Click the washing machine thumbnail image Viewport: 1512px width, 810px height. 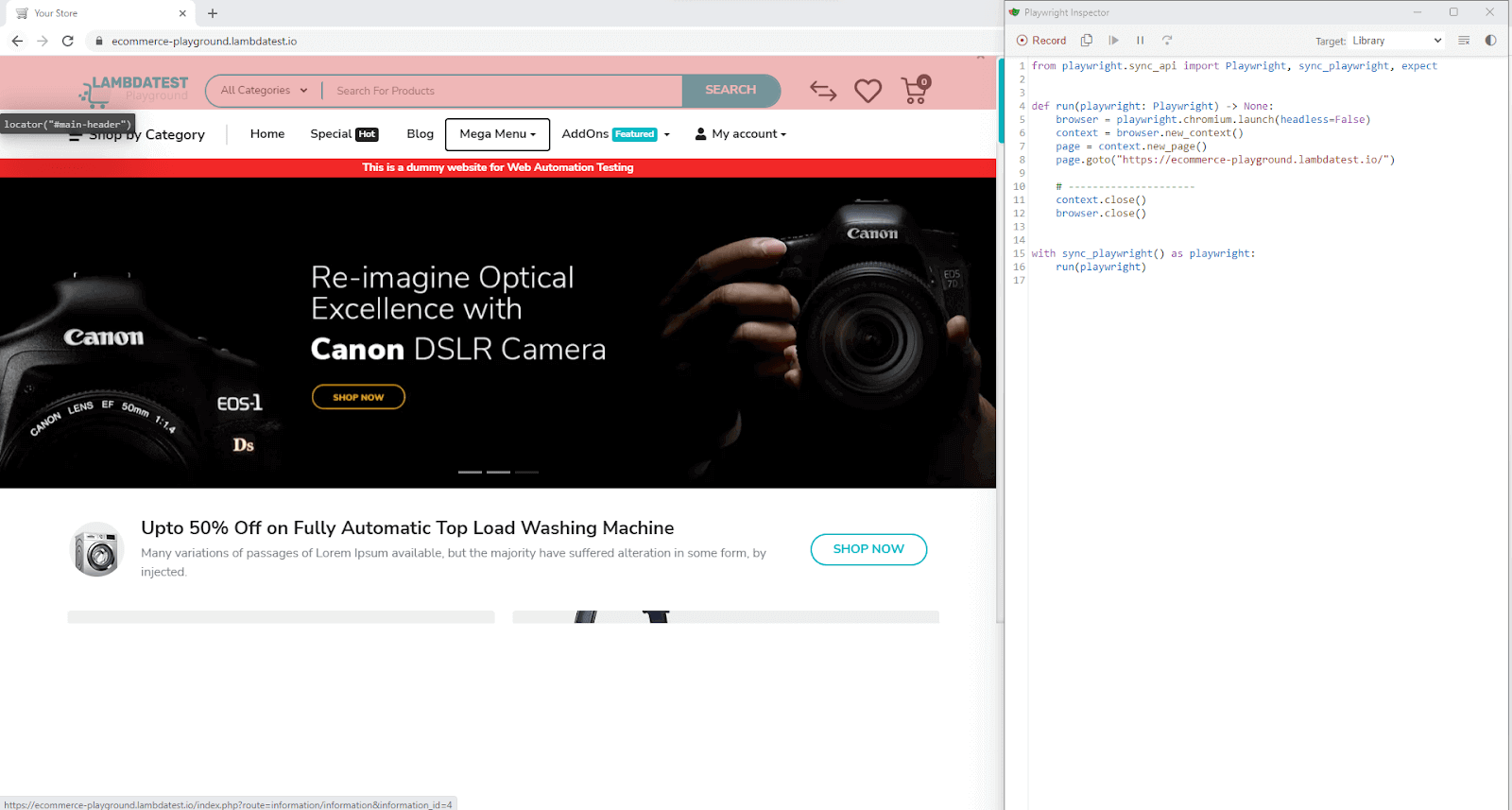[x=97, y=549]
